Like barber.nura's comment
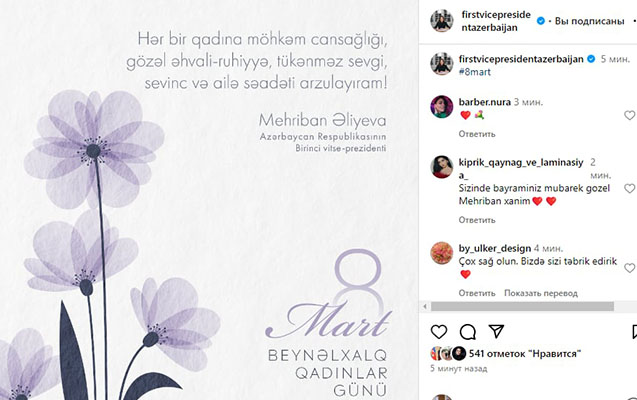 pyautogui.click(x=629, y=115)
